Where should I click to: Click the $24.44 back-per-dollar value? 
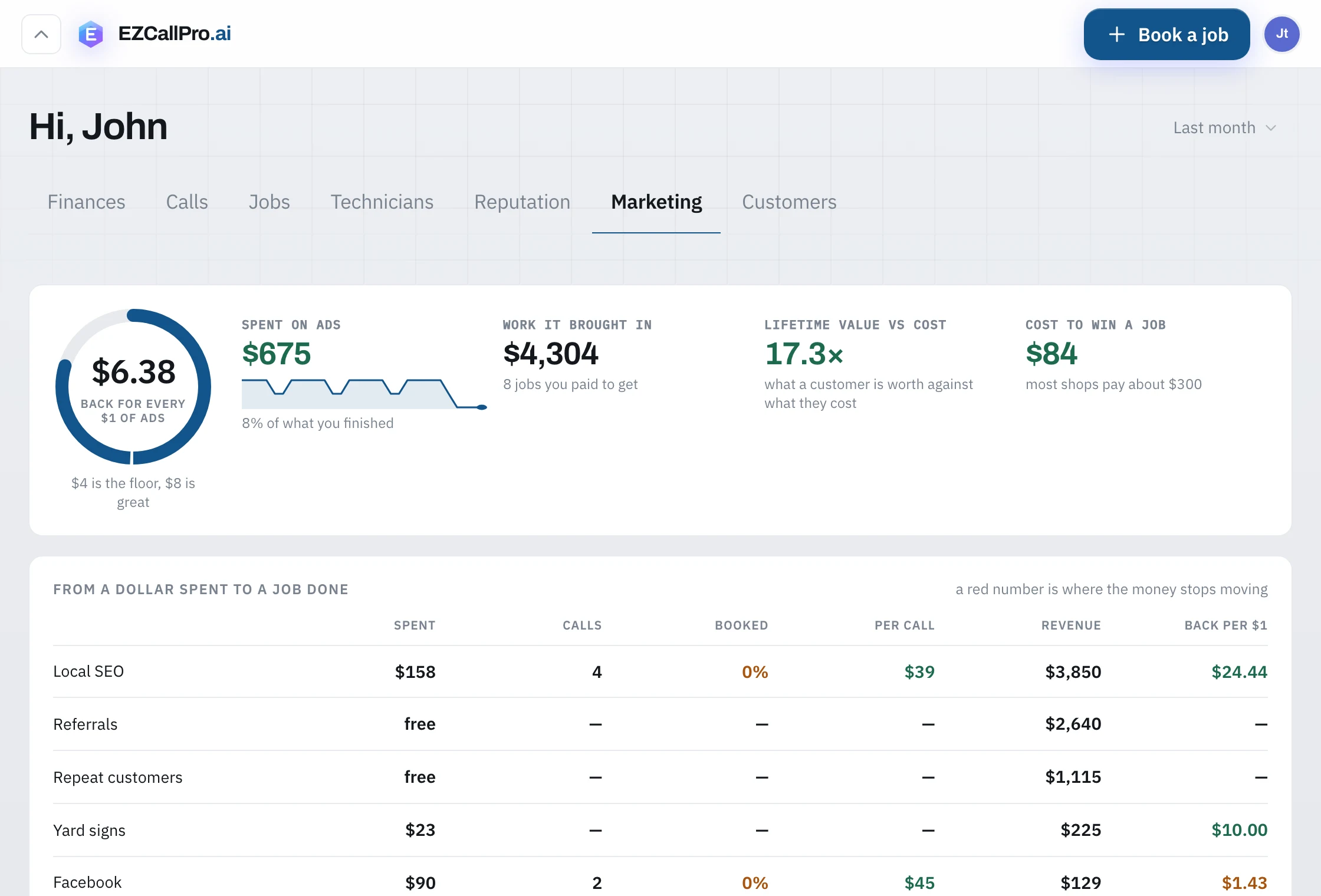pos(1239,671)
